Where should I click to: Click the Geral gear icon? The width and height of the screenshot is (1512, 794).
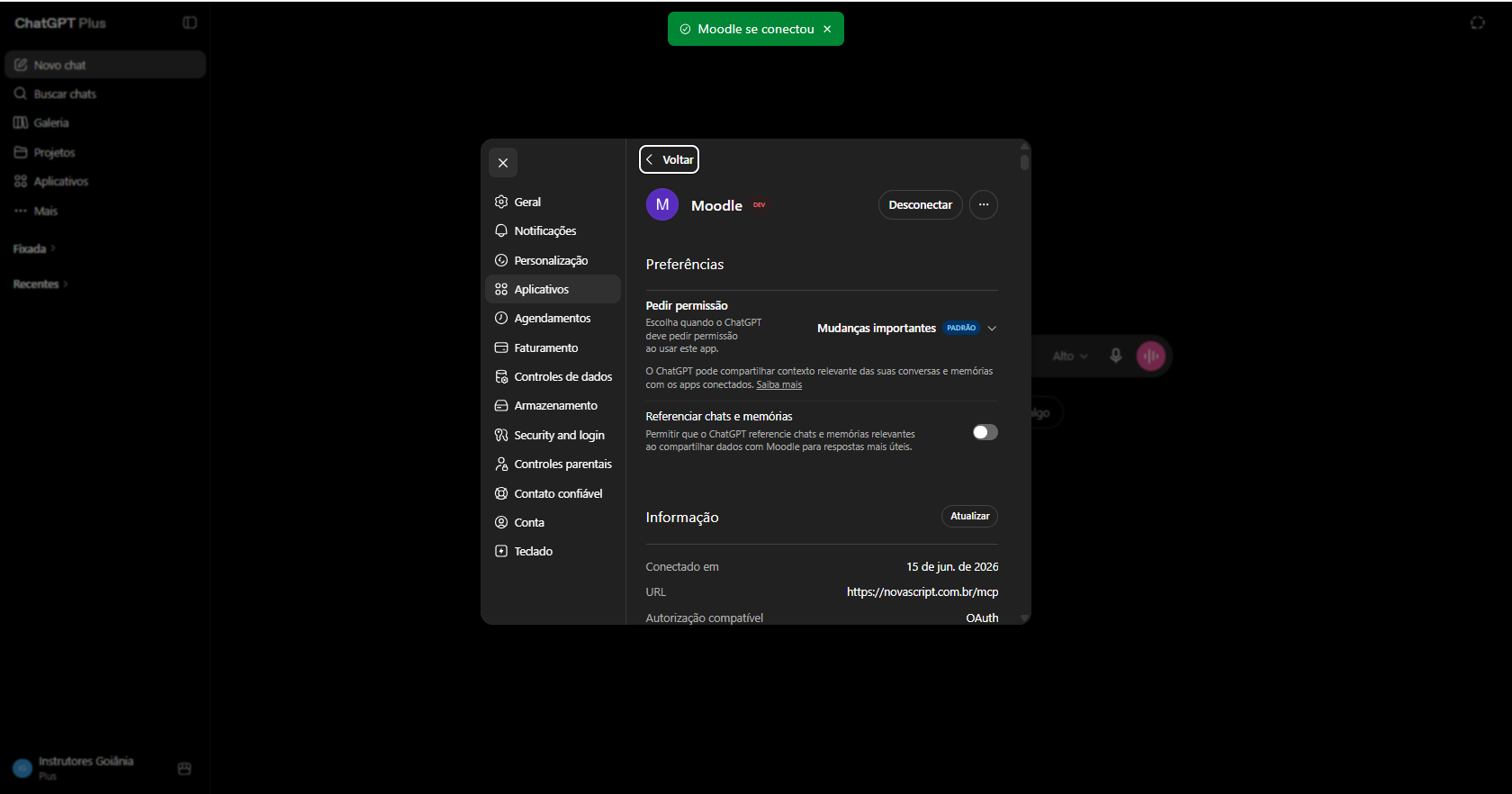pyautogui.click(x=501, y=202)
